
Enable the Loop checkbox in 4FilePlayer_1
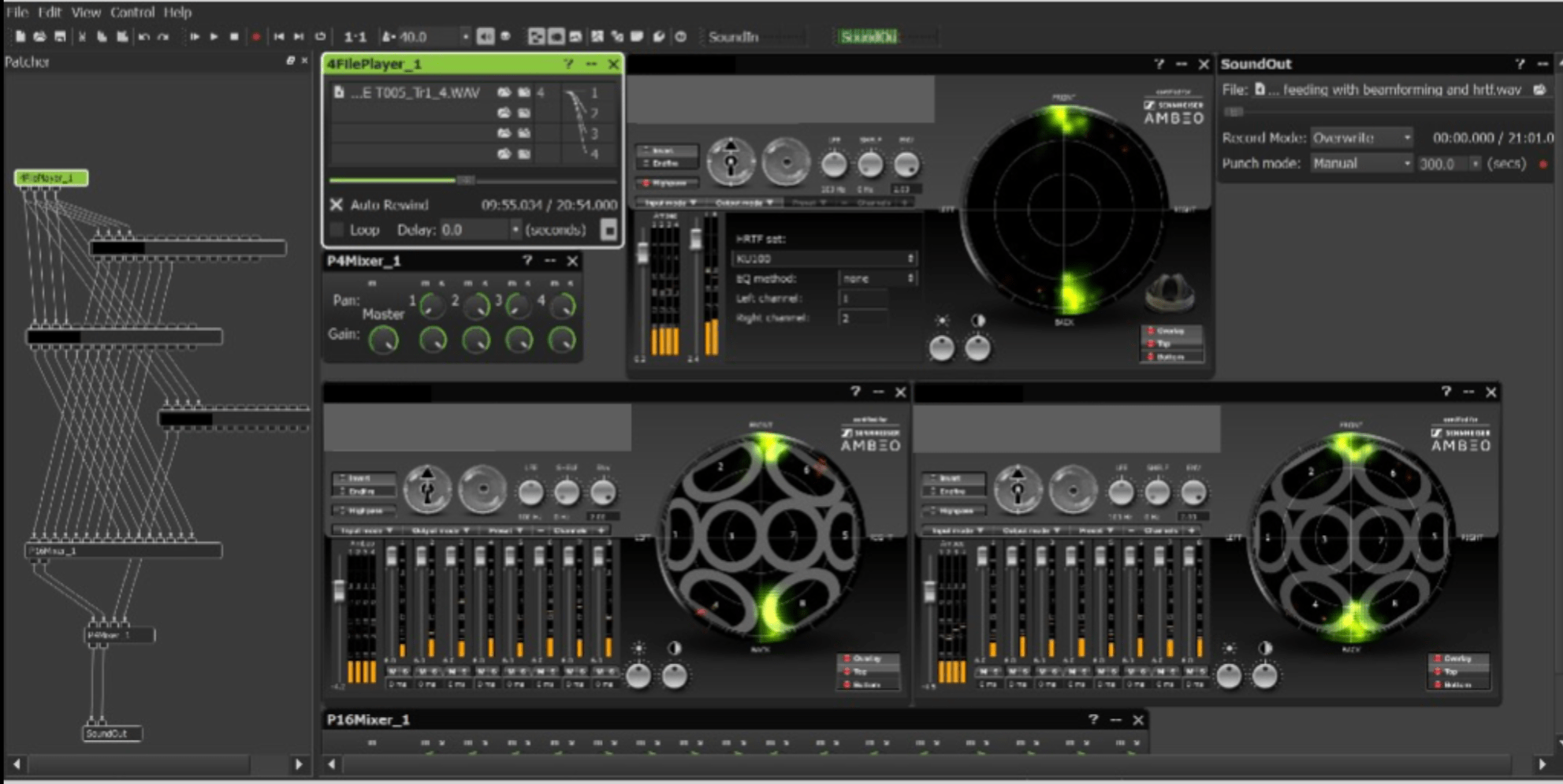(337, 229)
